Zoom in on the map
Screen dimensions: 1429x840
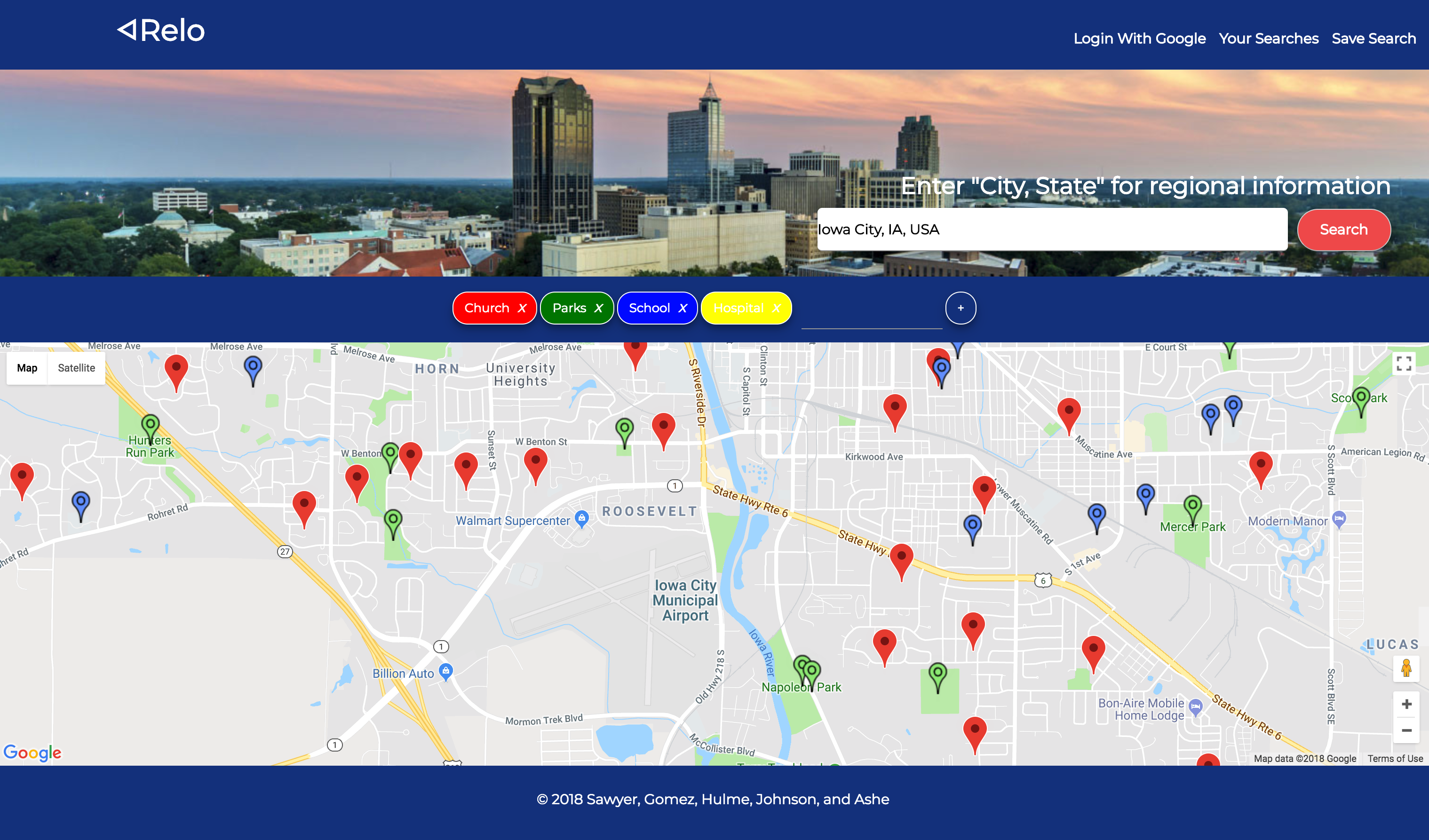(x=1406, y=704)
